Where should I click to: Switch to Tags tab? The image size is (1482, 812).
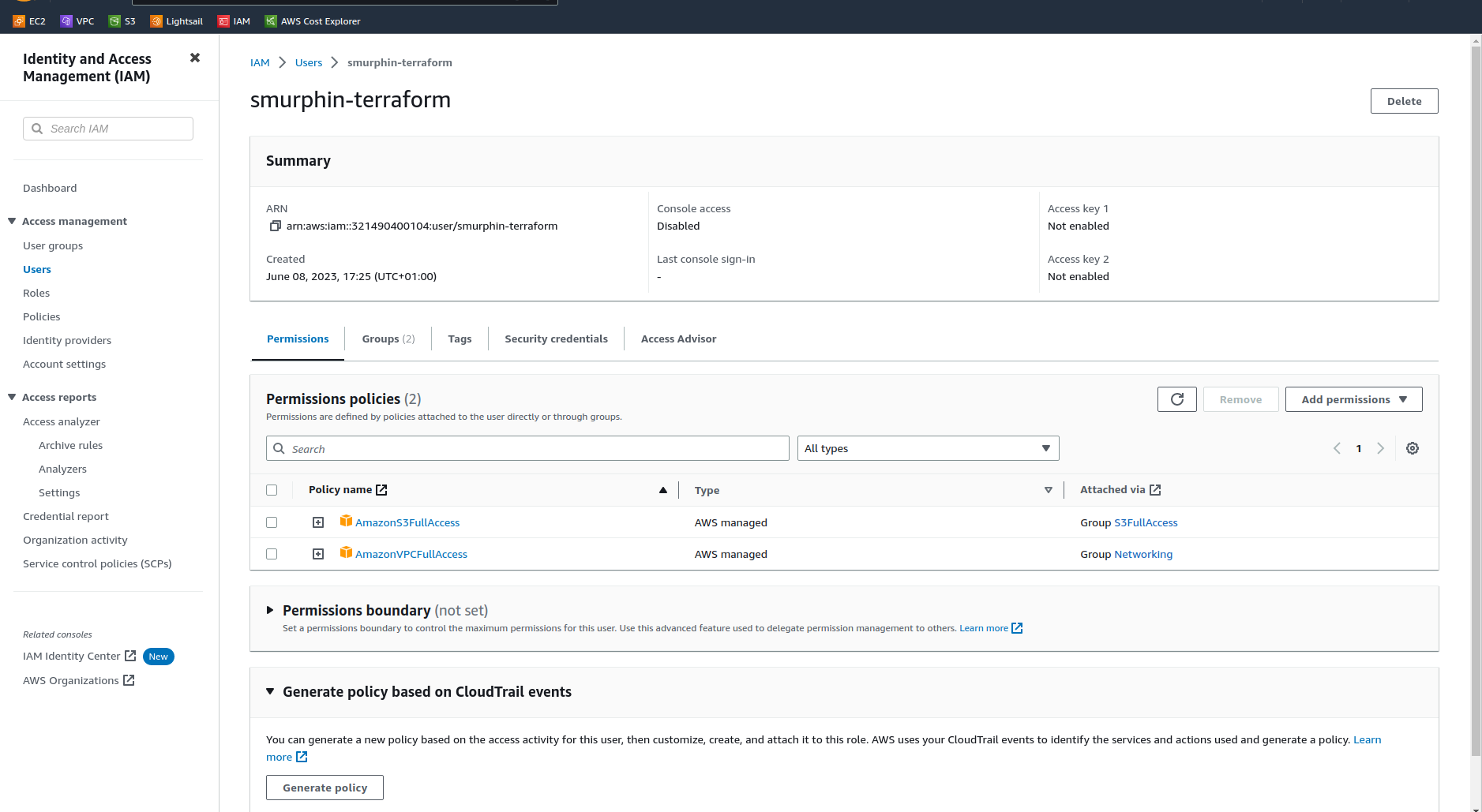coord(460,339)
